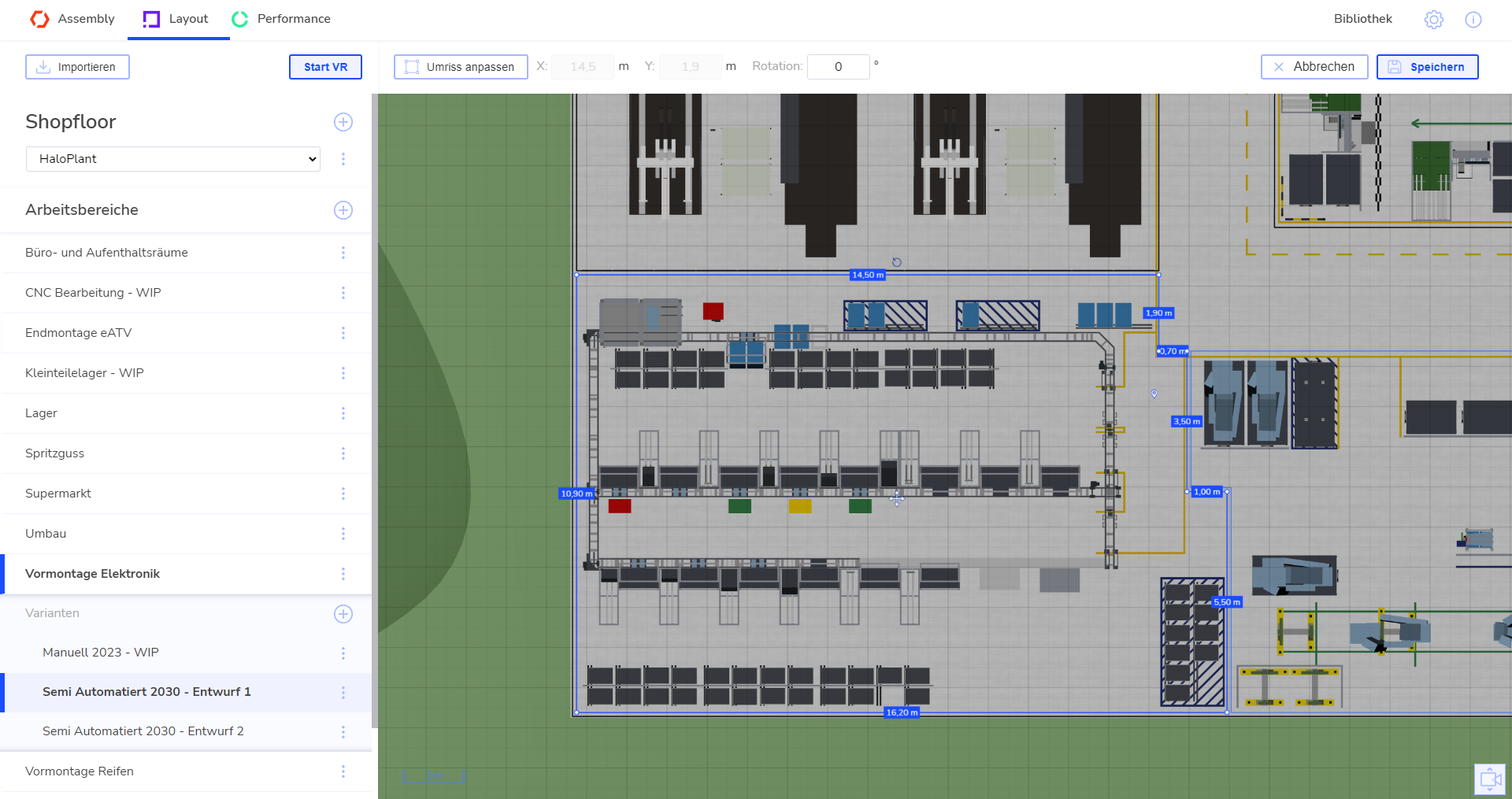Open the Bibliothek menu

[x=1362, y=18]
